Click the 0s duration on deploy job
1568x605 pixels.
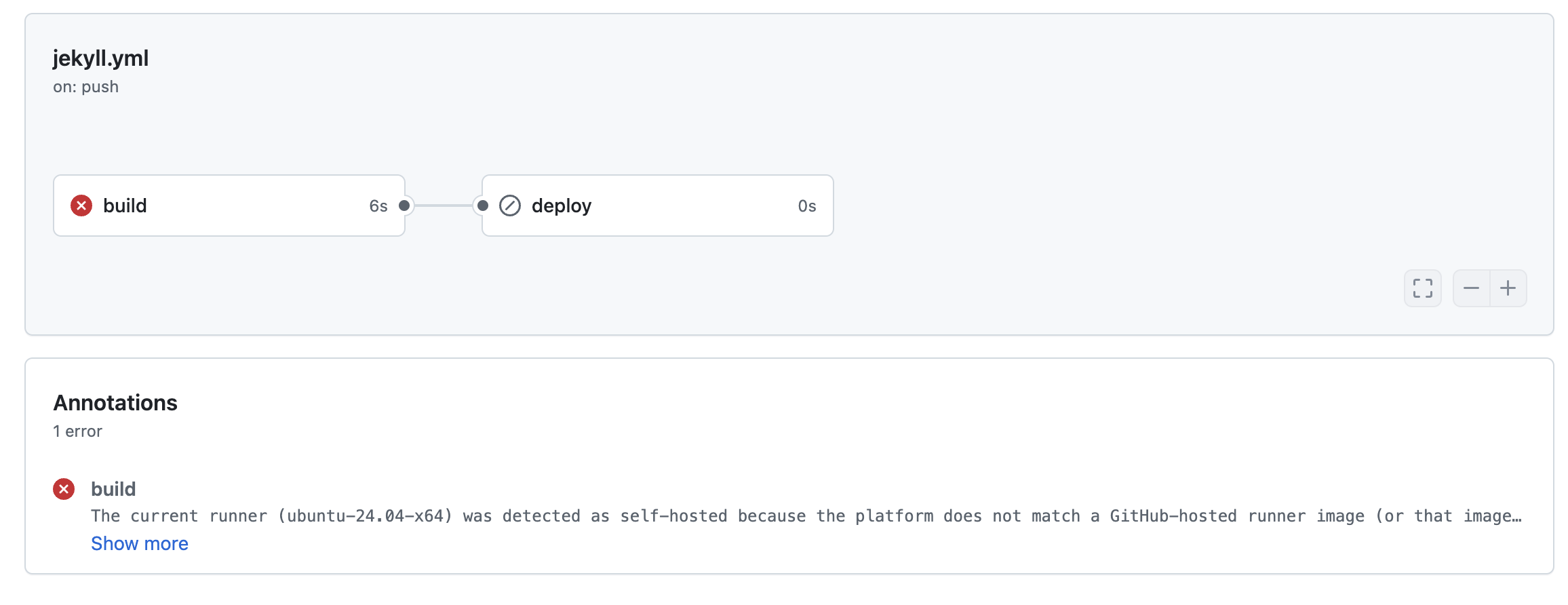pos(806,206)
